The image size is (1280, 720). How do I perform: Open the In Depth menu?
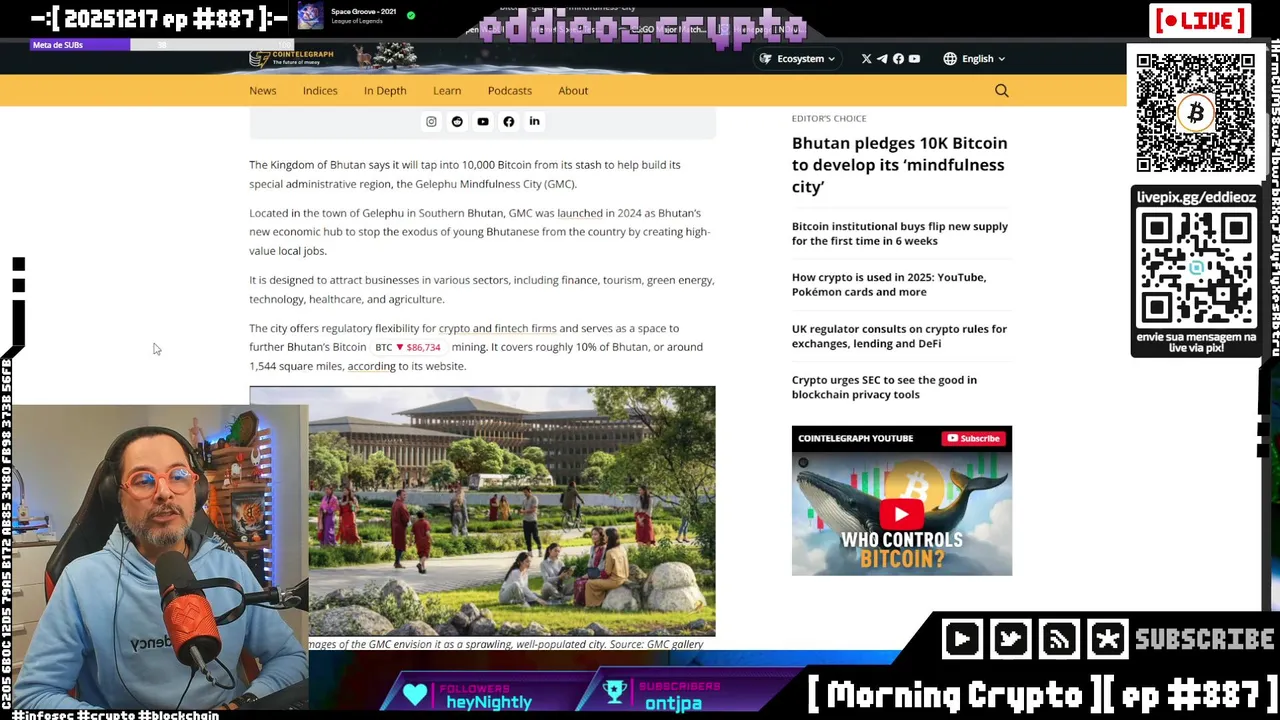pos(385,90)
